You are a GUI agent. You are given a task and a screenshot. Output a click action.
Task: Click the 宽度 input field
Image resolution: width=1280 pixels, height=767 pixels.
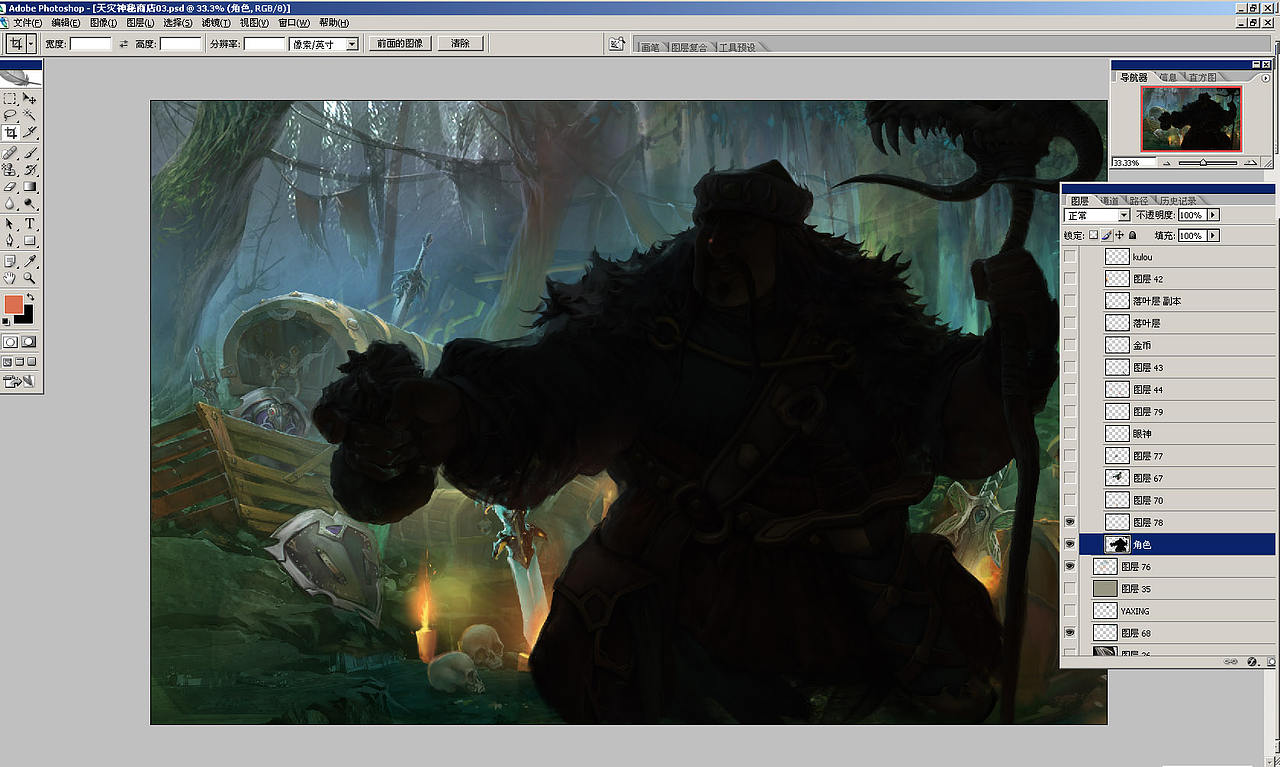click(90, 44)
